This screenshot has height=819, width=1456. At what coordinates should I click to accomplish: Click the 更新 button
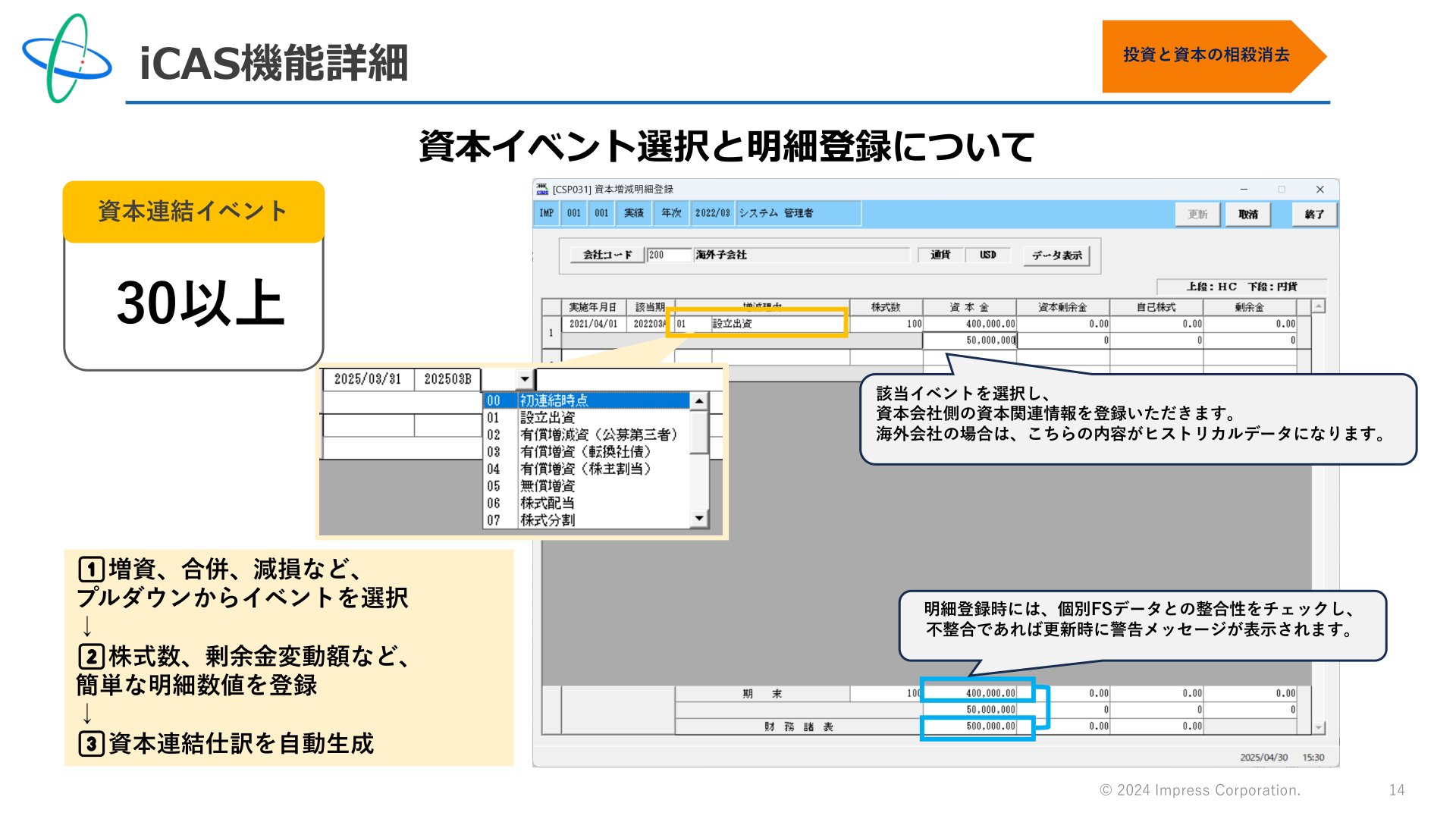click(1197, 215)
